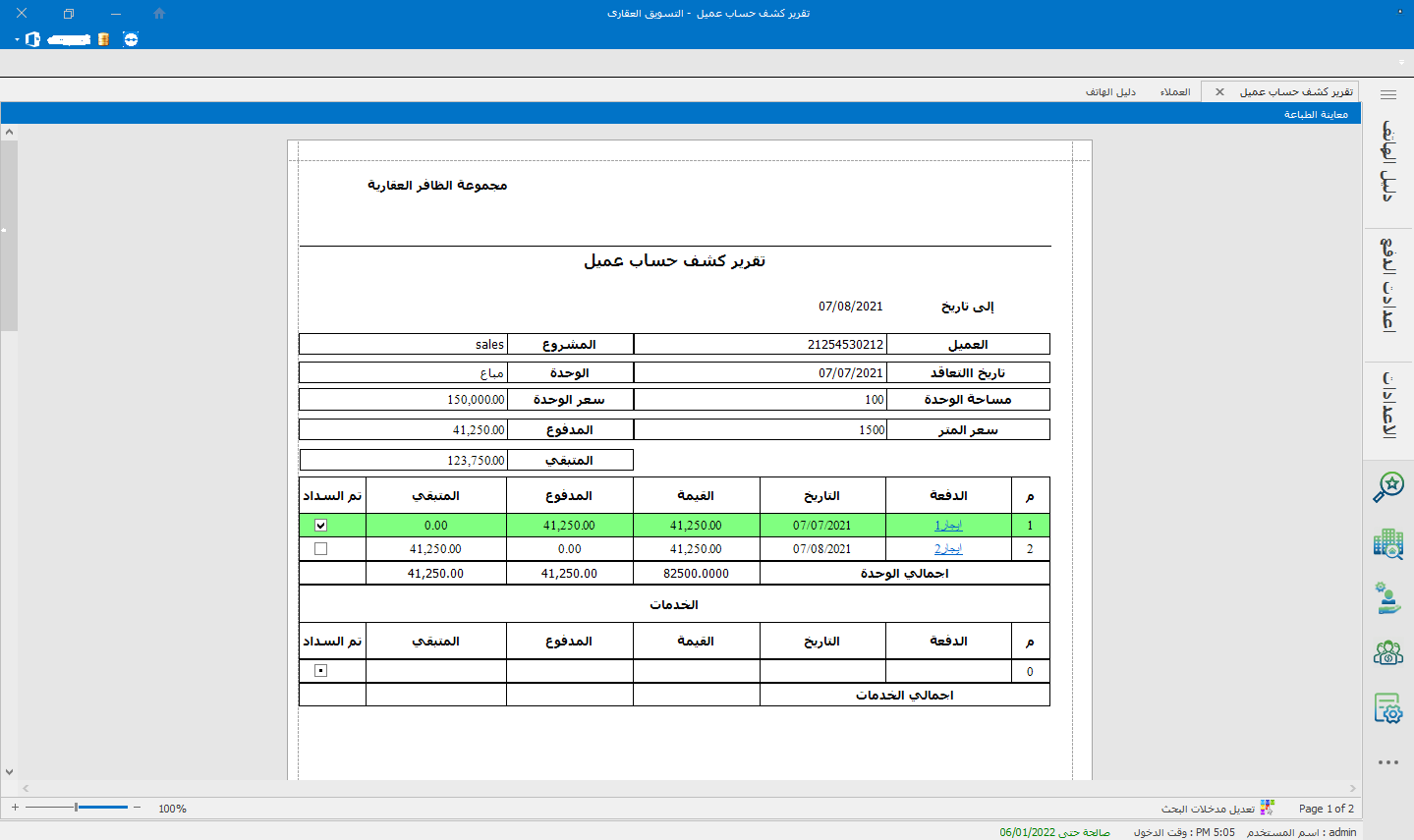Toggle the services row paid checkbox
This screenshot has width=1414, height=840.
(320, 671)
